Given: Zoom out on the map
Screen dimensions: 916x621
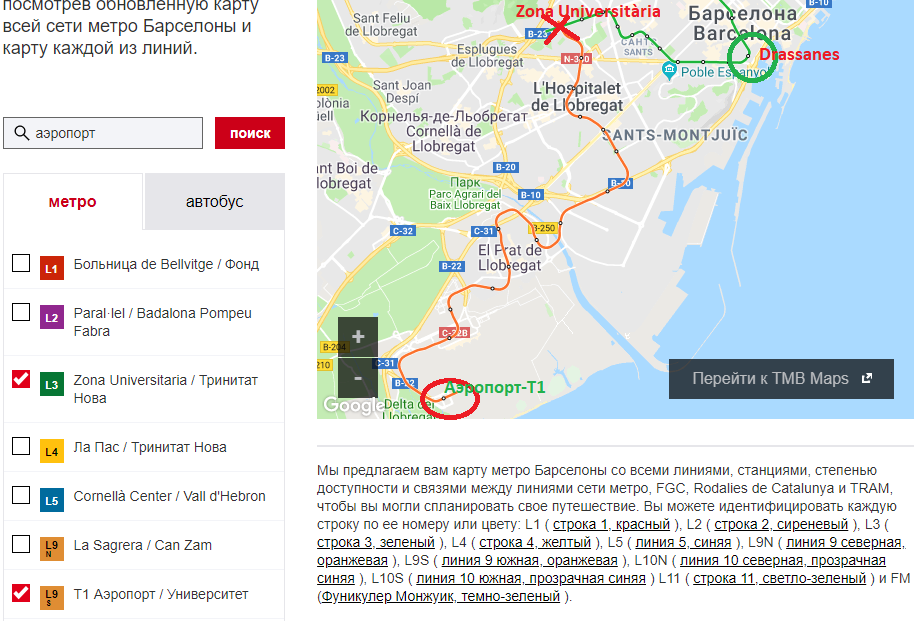Looking at the screenshot, I should tap(358, 379).
